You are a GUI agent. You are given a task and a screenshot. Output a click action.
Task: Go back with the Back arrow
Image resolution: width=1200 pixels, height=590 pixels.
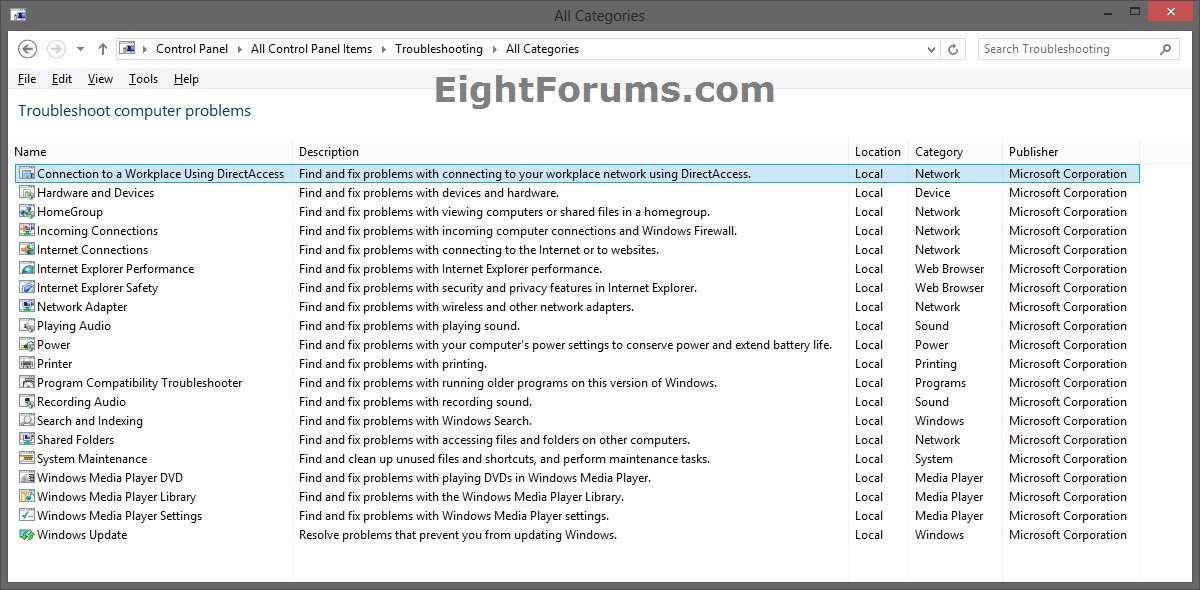(x=28, y=49)
